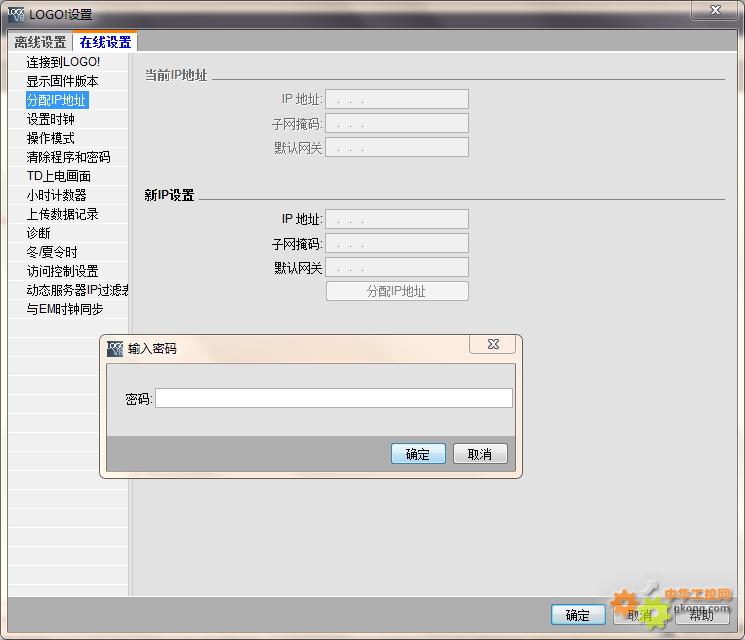Open 清除程序和密码 settings
745x640 pixels.
tap(68, 157)
